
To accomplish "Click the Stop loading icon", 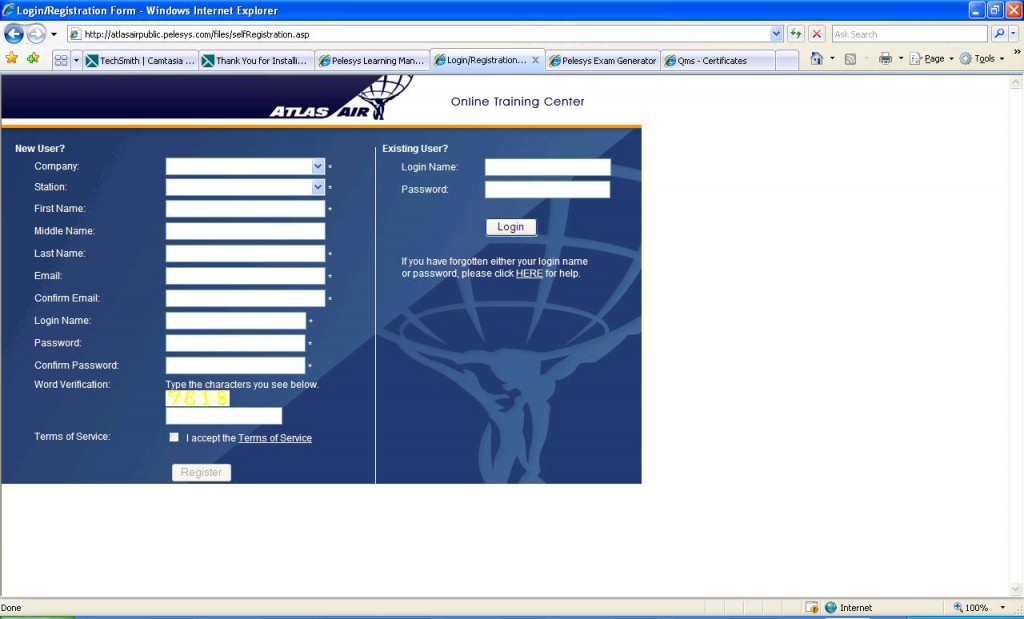I will (817, 34).
